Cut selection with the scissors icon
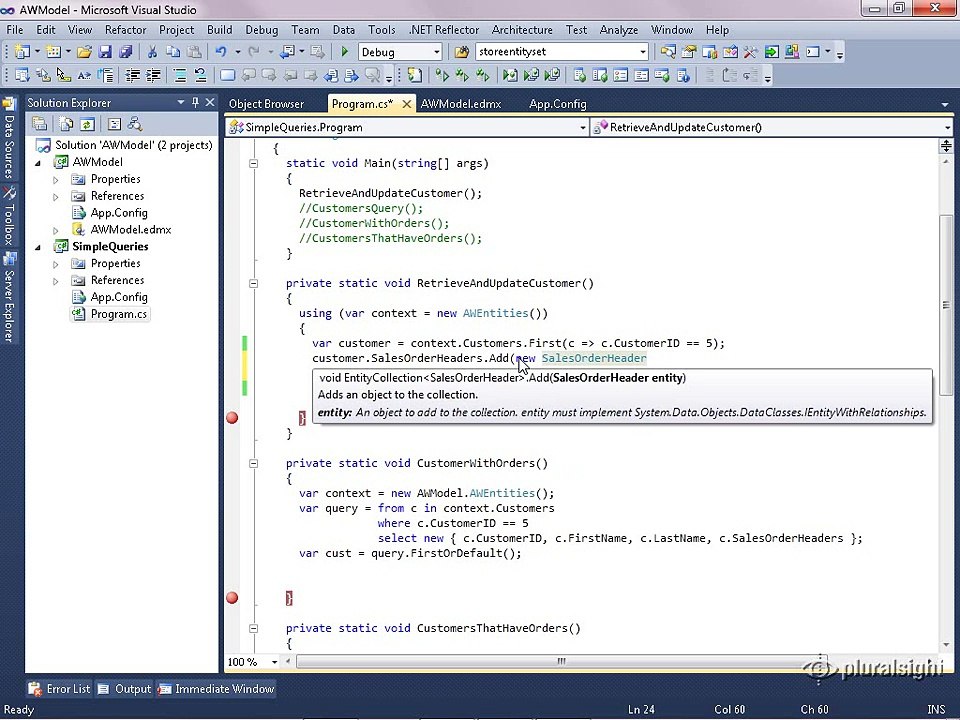960x720 pixels. [x=152, y=52]
